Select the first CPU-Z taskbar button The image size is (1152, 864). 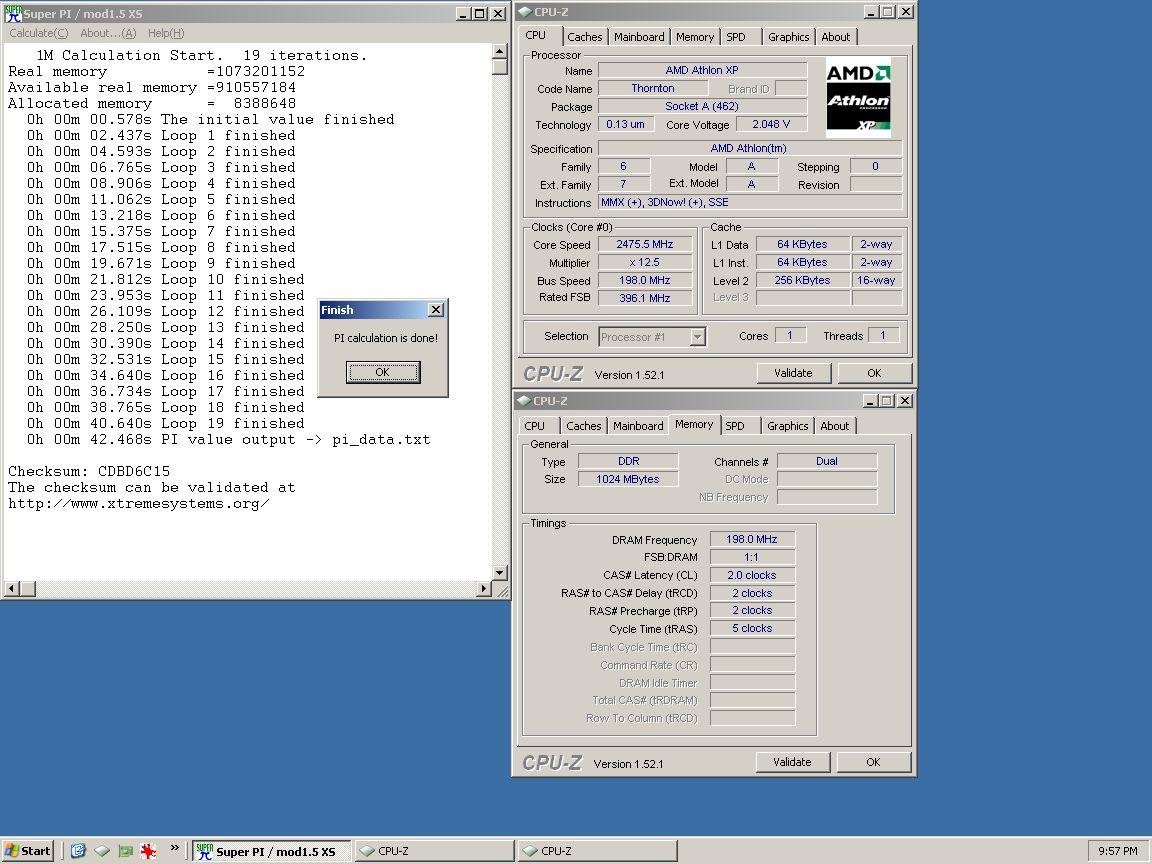coord(435,851)
